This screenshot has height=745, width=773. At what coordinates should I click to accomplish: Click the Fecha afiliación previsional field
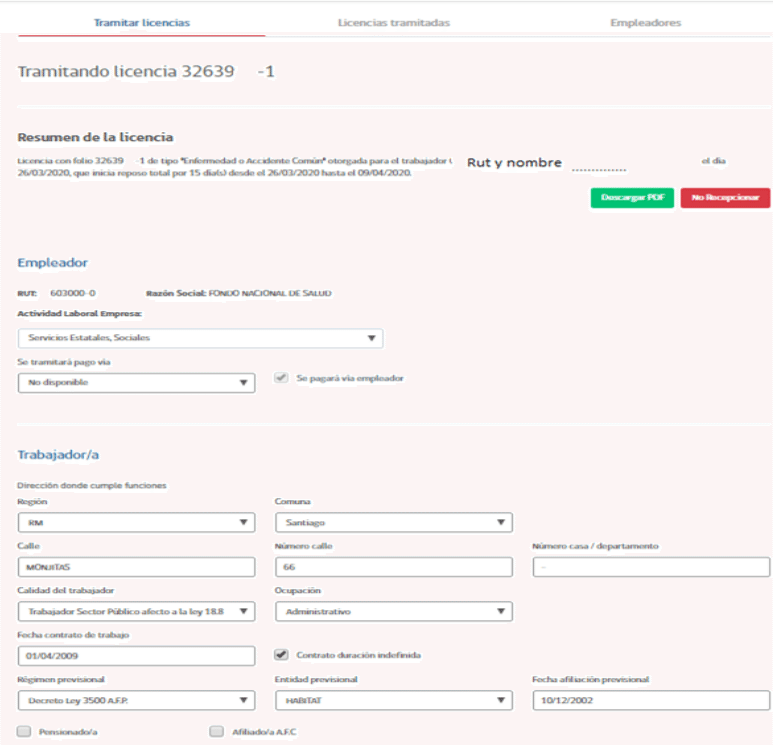(650, 700)
